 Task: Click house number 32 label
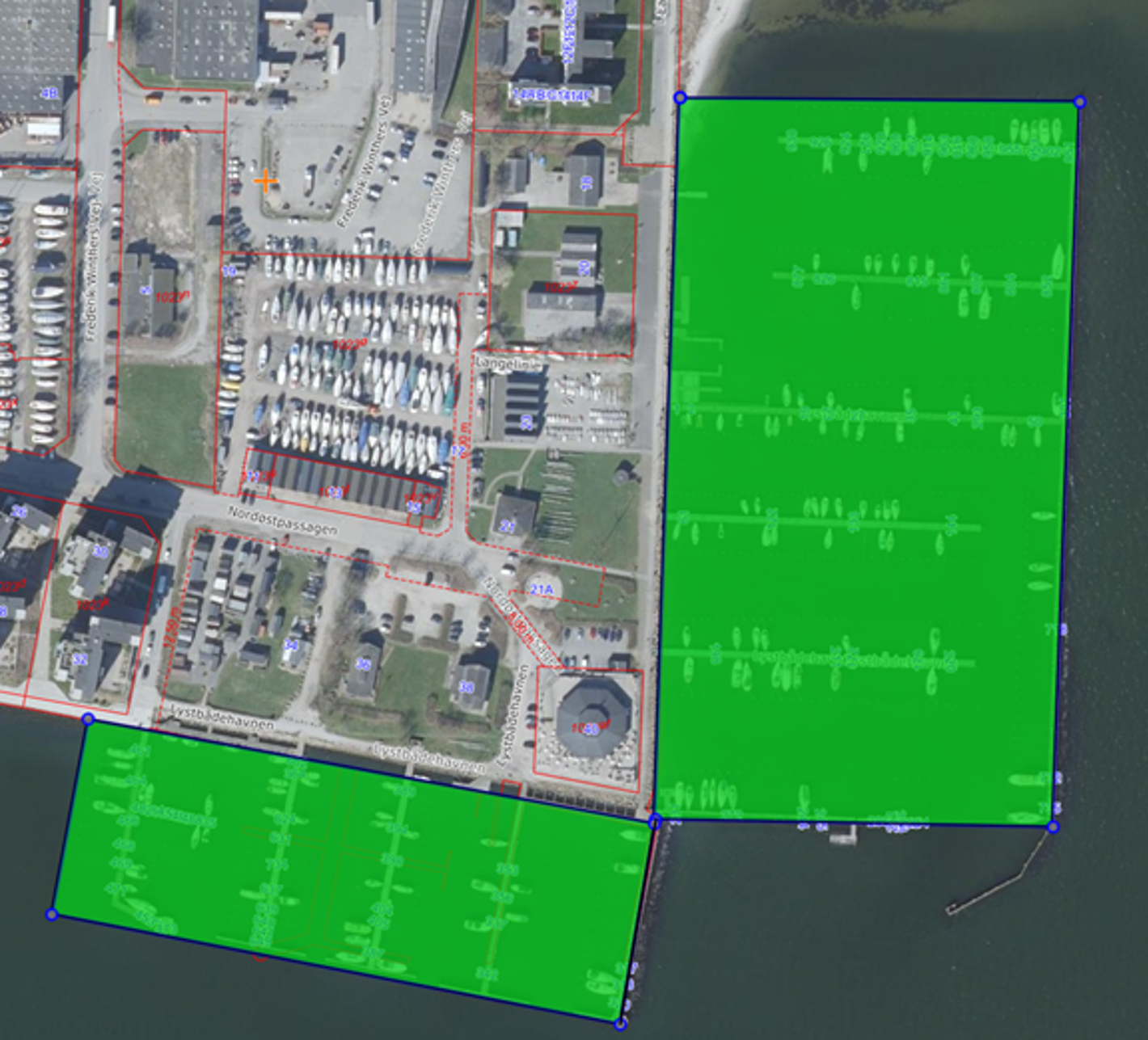[x=79, y=659]
